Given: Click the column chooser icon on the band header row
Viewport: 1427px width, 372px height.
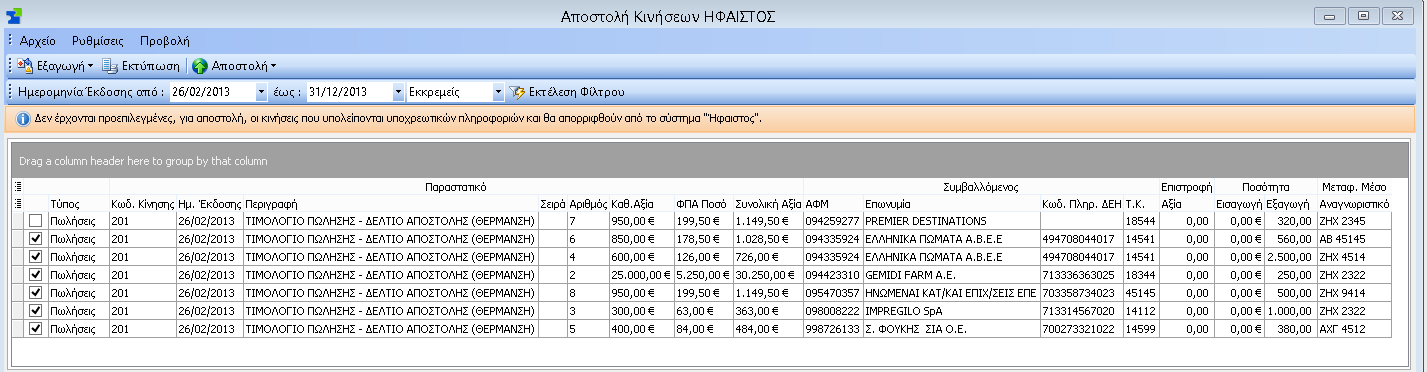Looking at the screenshot, I should pyautogui.click(x=17, y=186).
